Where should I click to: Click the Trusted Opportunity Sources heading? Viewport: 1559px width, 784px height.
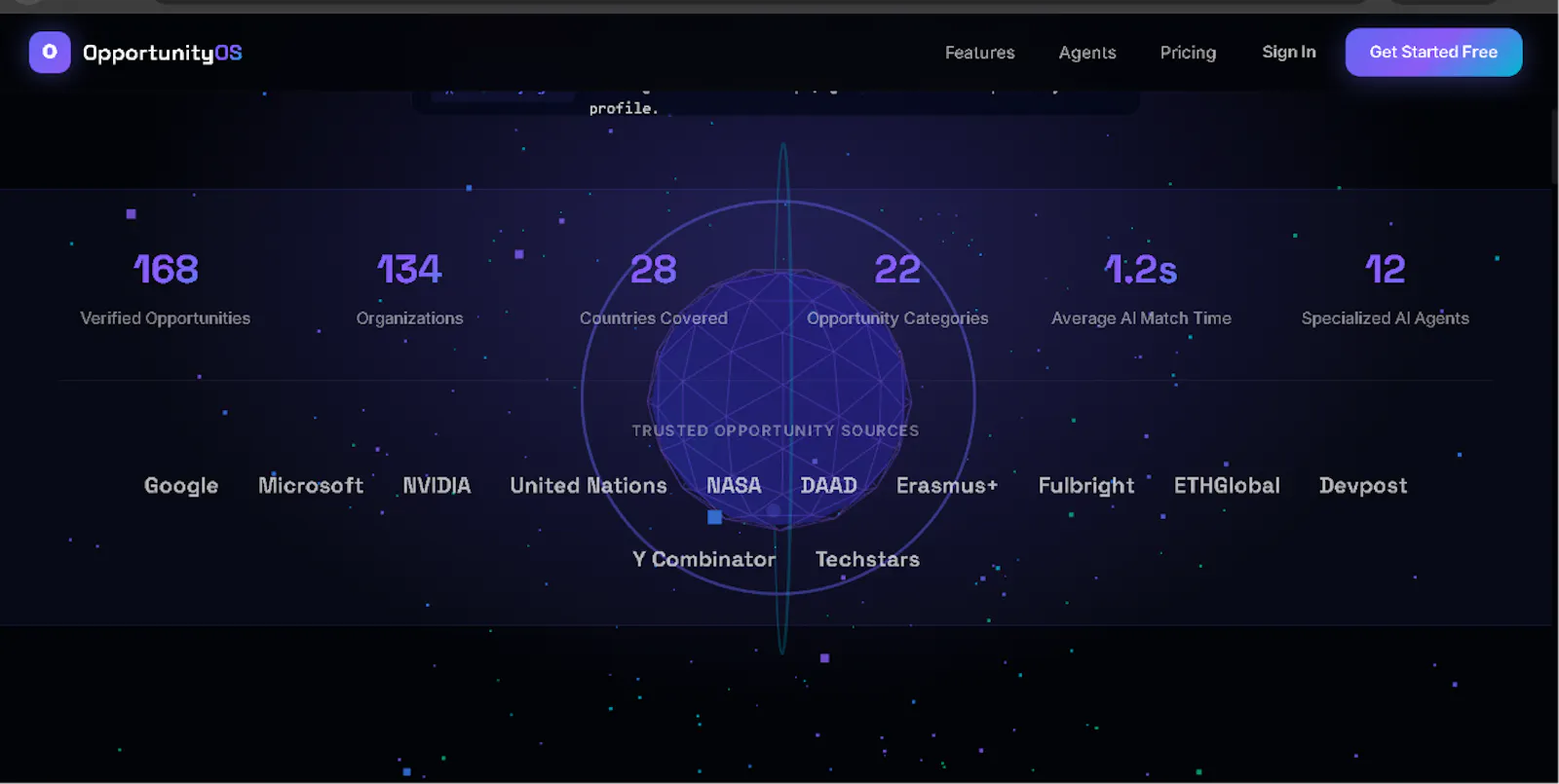(x=776, y=430)
